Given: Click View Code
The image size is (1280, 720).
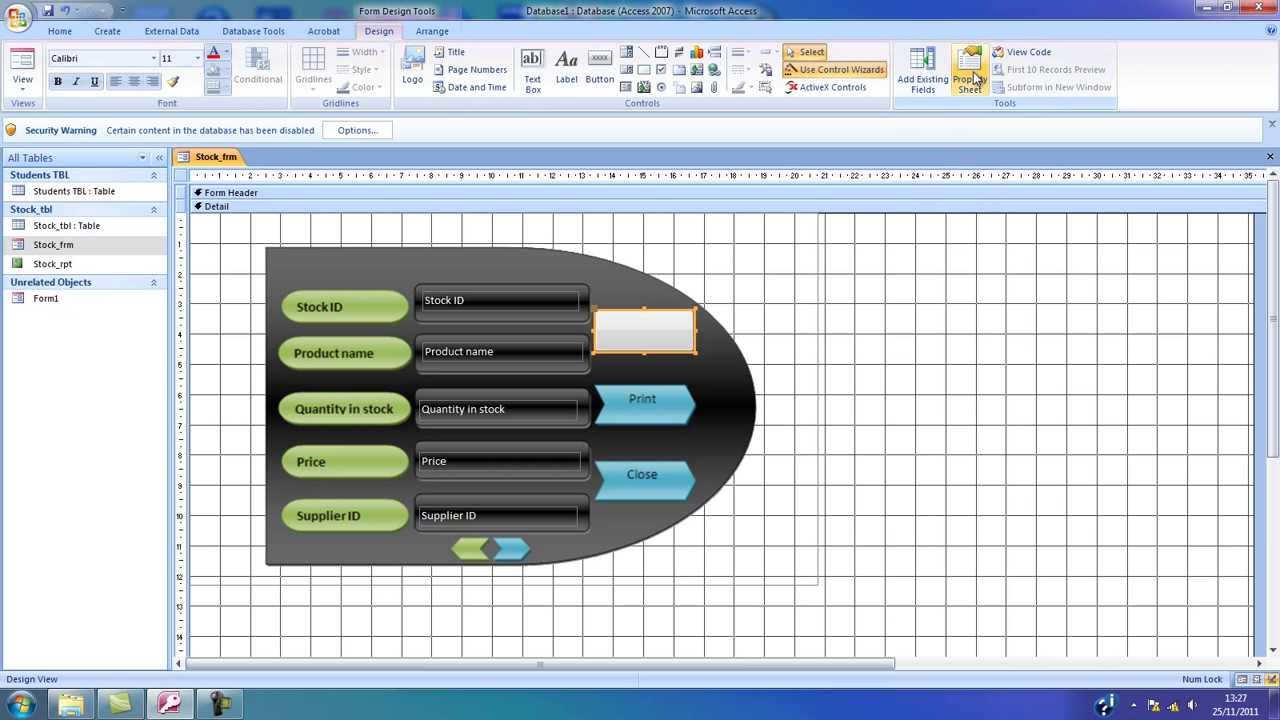Looking at the screenshot, I should (1021, 52).
